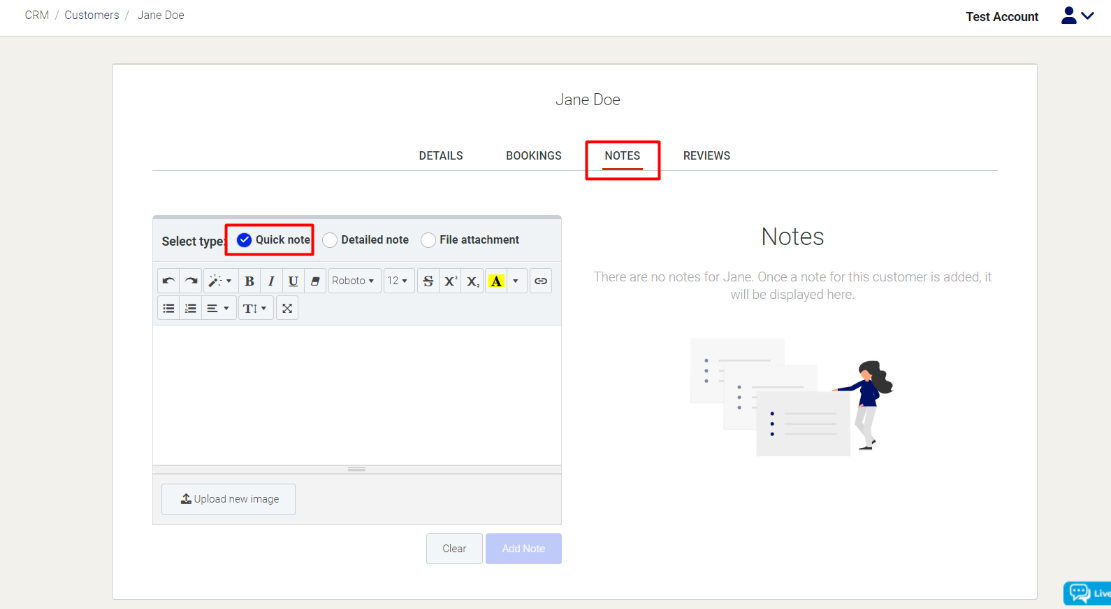
Task: Switch to the BOOKINGS tab
Action: click(x=533, y=155)
